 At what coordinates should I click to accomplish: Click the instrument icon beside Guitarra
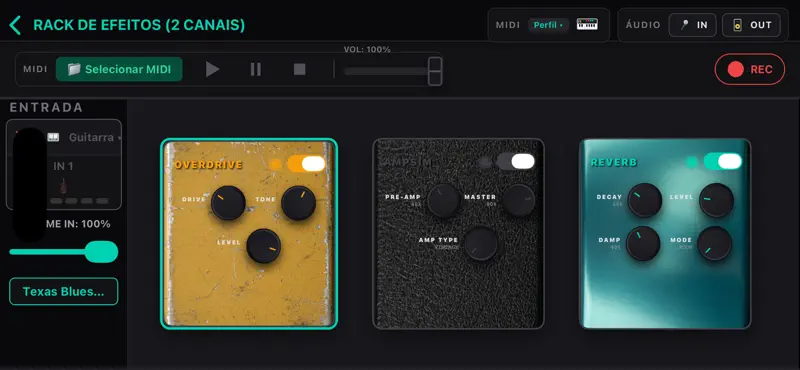tap(53, 137)
